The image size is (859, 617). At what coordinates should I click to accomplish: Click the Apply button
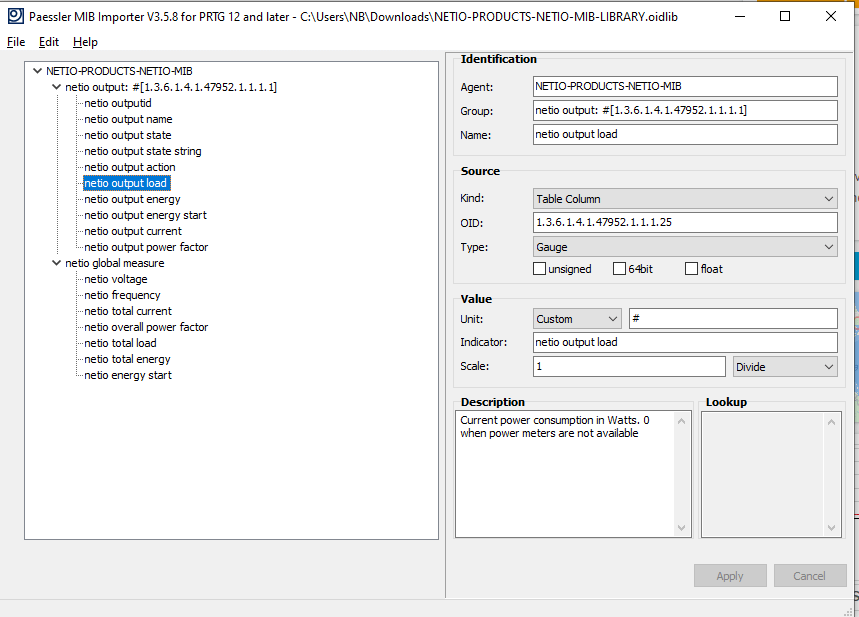pos(730,575)
